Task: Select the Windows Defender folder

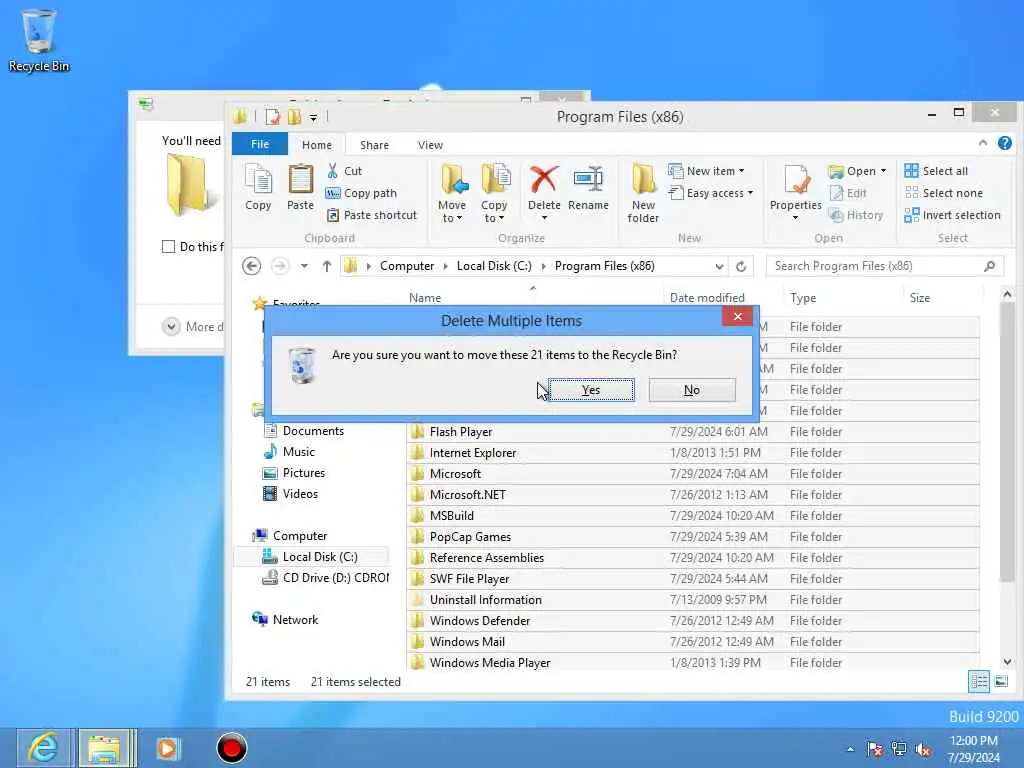Action: [693, 620]
